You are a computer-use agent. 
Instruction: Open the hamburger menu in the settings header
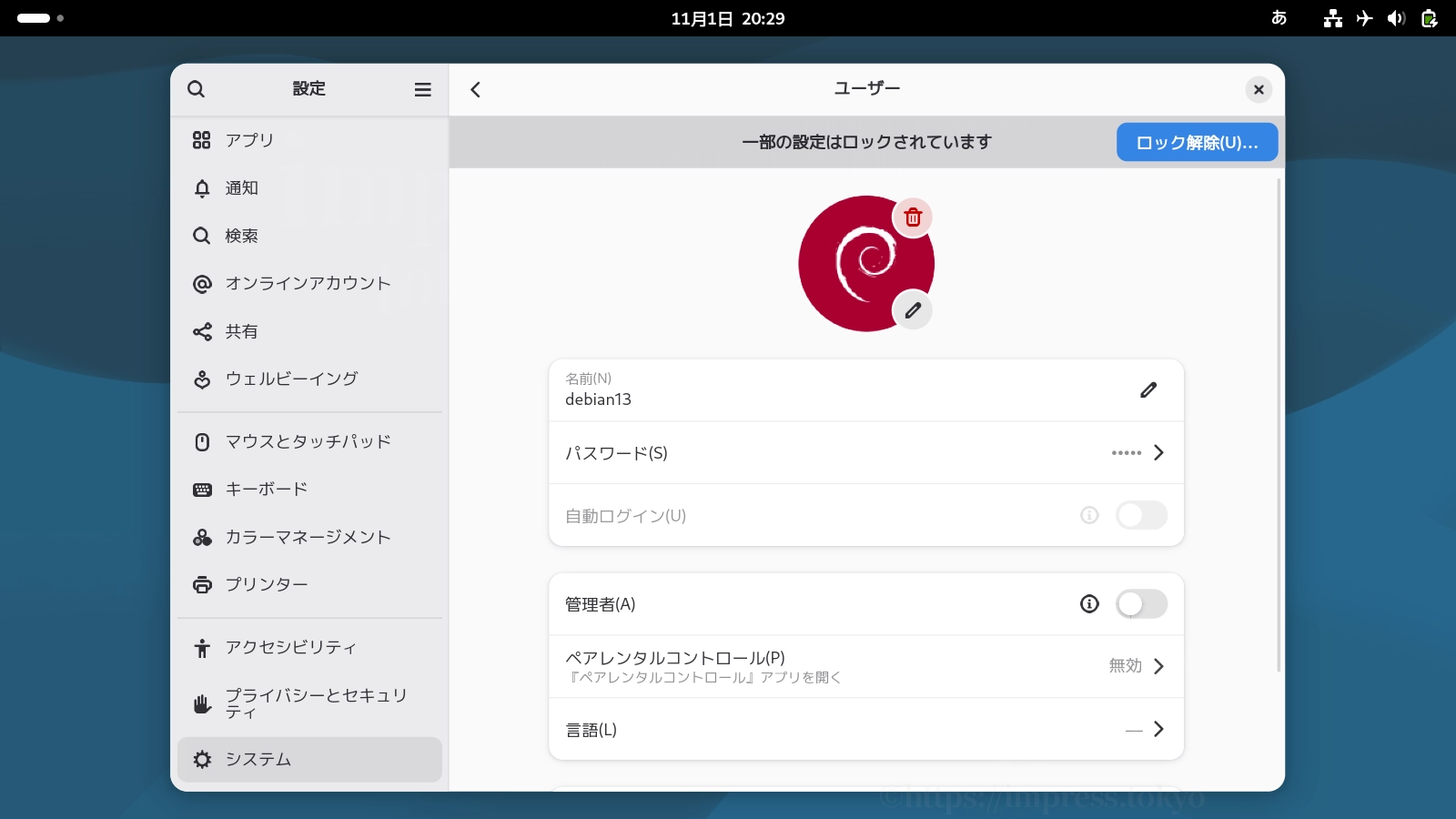pos(422,89)
